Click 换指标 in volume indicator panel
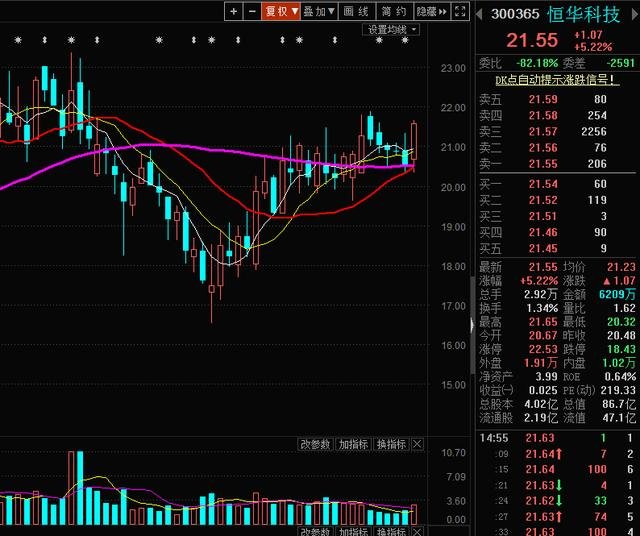Viewport: 640px width, 536px height. [391, 444]
